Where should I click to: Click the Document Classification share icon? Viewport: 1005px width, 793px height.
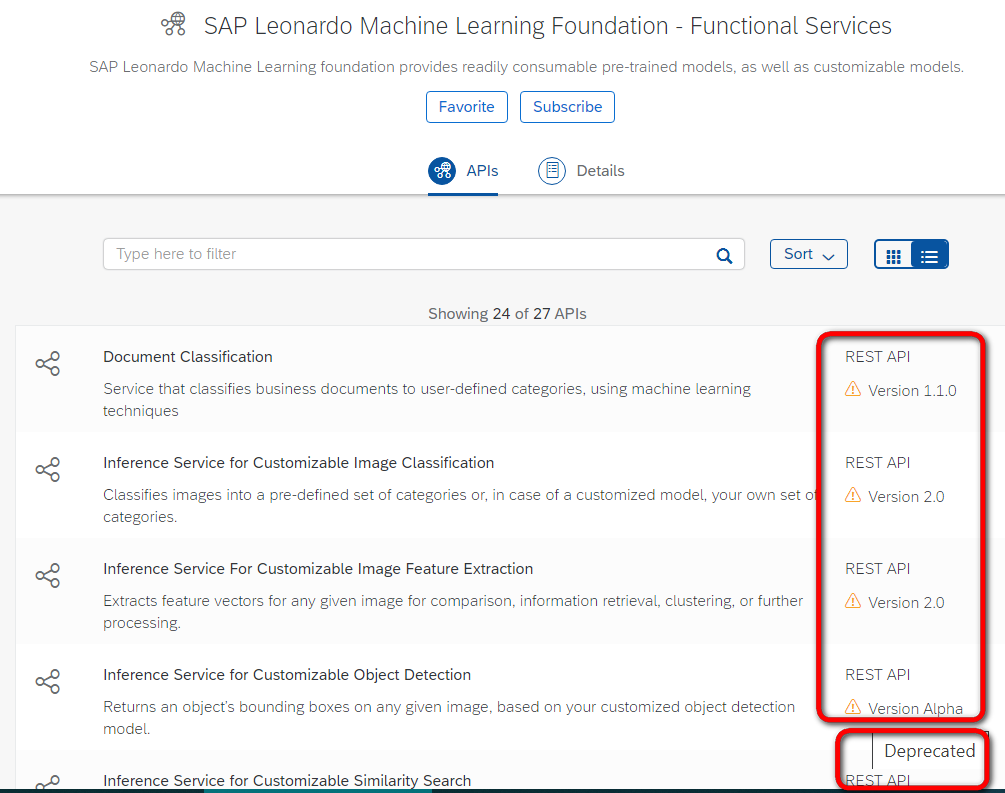pyautogui.click(x=48, y=363)
